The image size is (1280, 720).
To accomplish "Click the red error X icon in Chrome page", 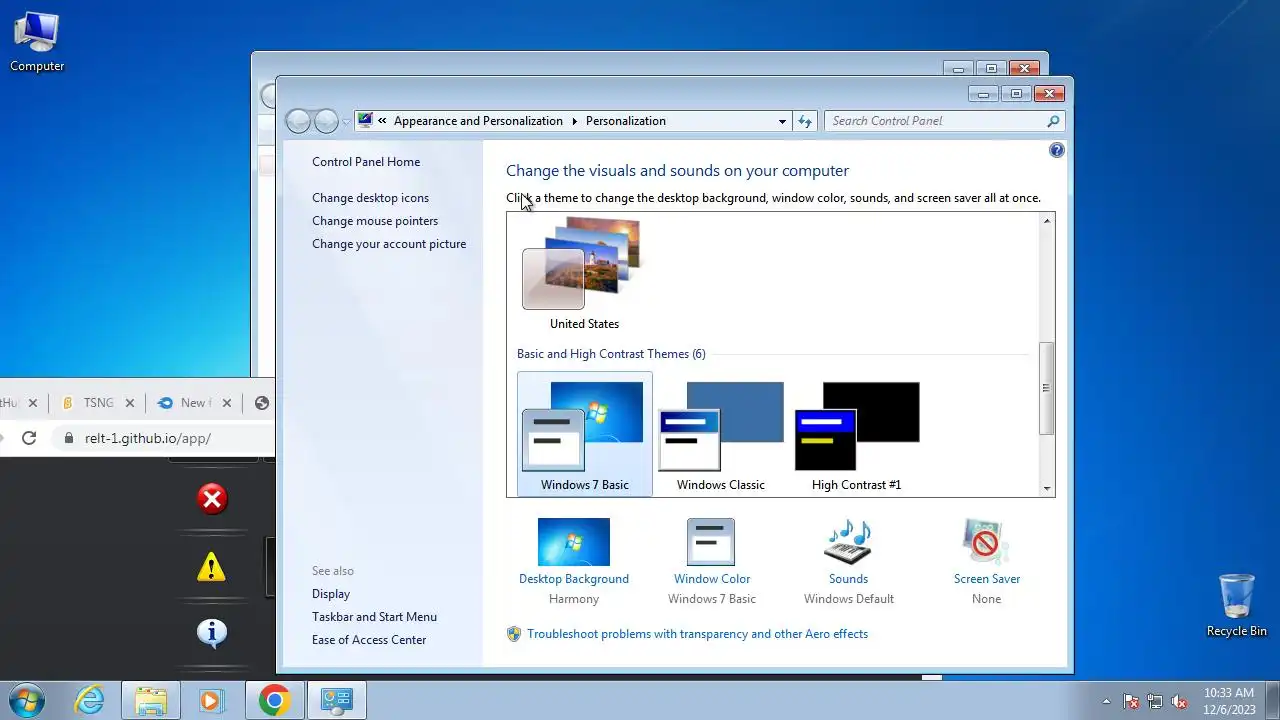I will pyautogui.click(x=212, y=499).
